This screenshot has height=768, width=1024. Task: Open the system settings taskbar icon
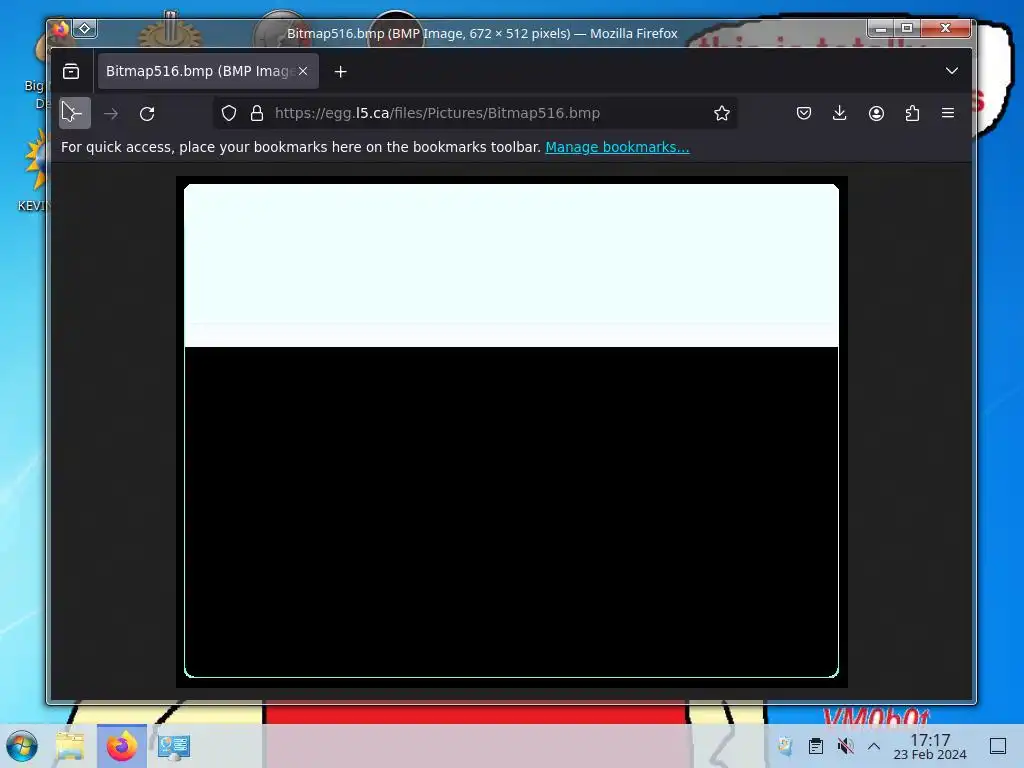pos(174,746)
